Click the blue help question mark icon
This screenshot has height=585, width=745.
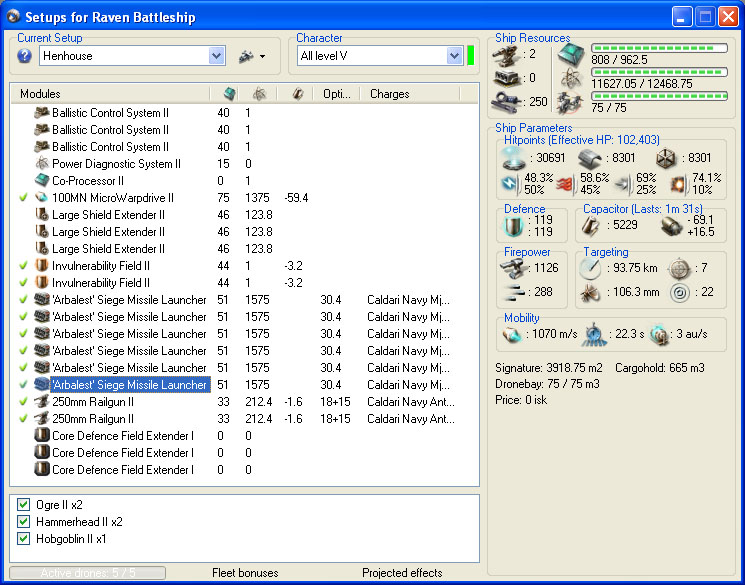25,57
